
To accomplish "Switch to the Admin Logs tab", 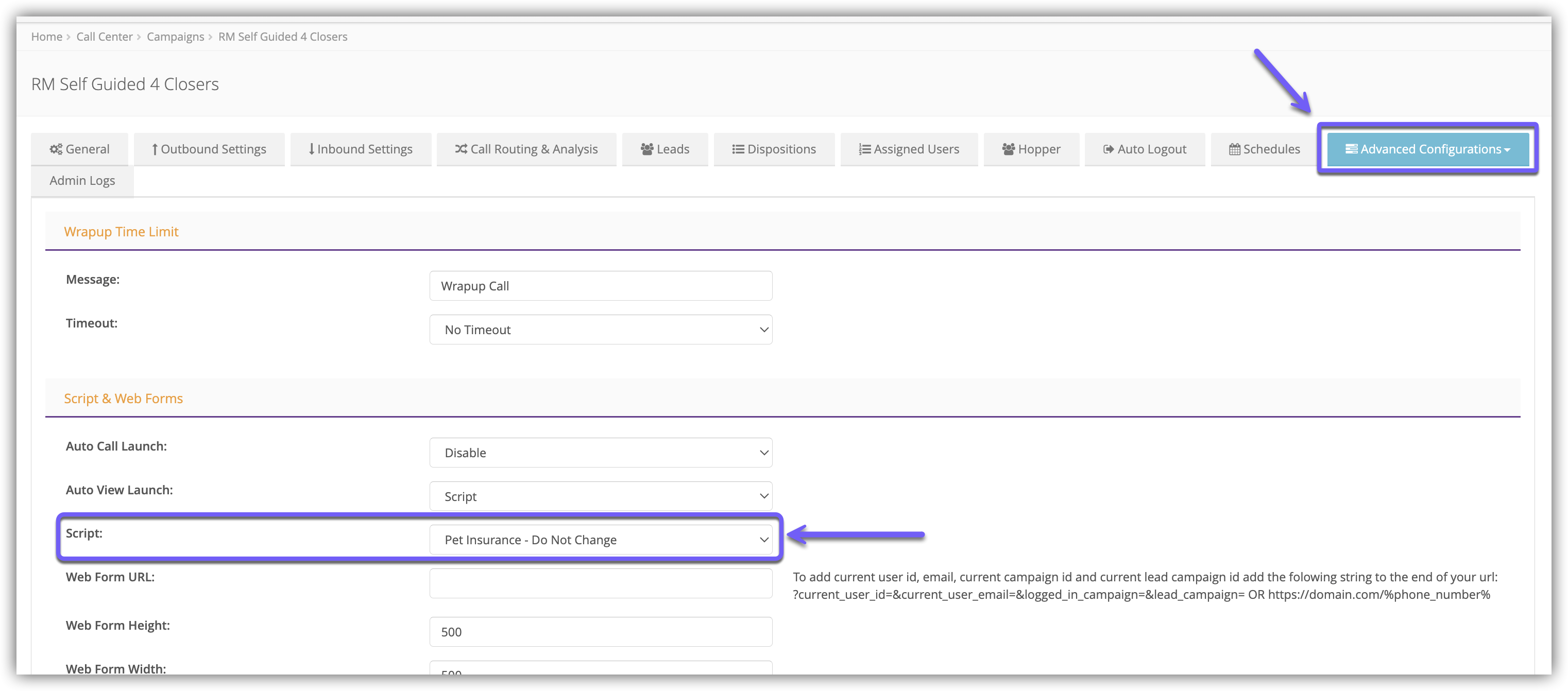I will [82, 181].
